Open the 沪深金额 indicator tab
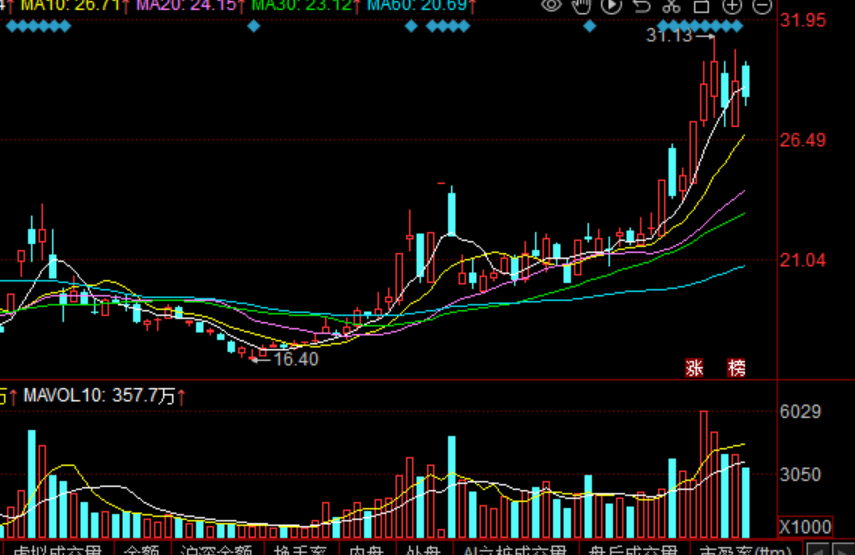Screen dimensions: 855x555 (x=216, y=550)
